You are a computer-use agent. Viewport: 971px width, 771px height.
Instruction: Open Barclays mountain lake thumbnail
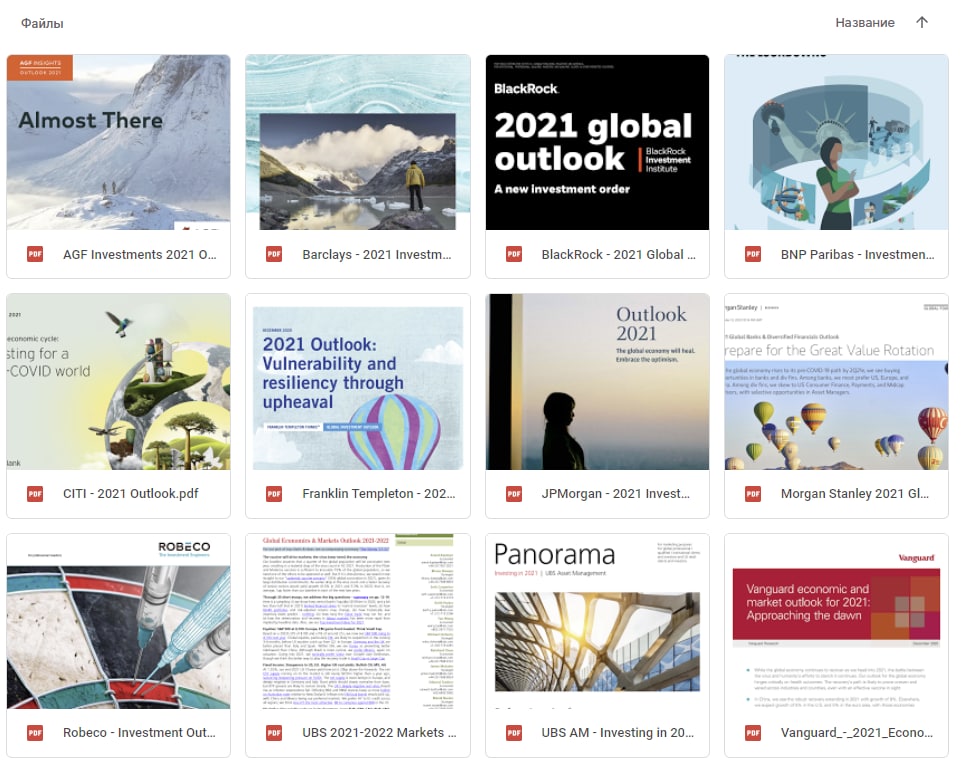point(358,142)
